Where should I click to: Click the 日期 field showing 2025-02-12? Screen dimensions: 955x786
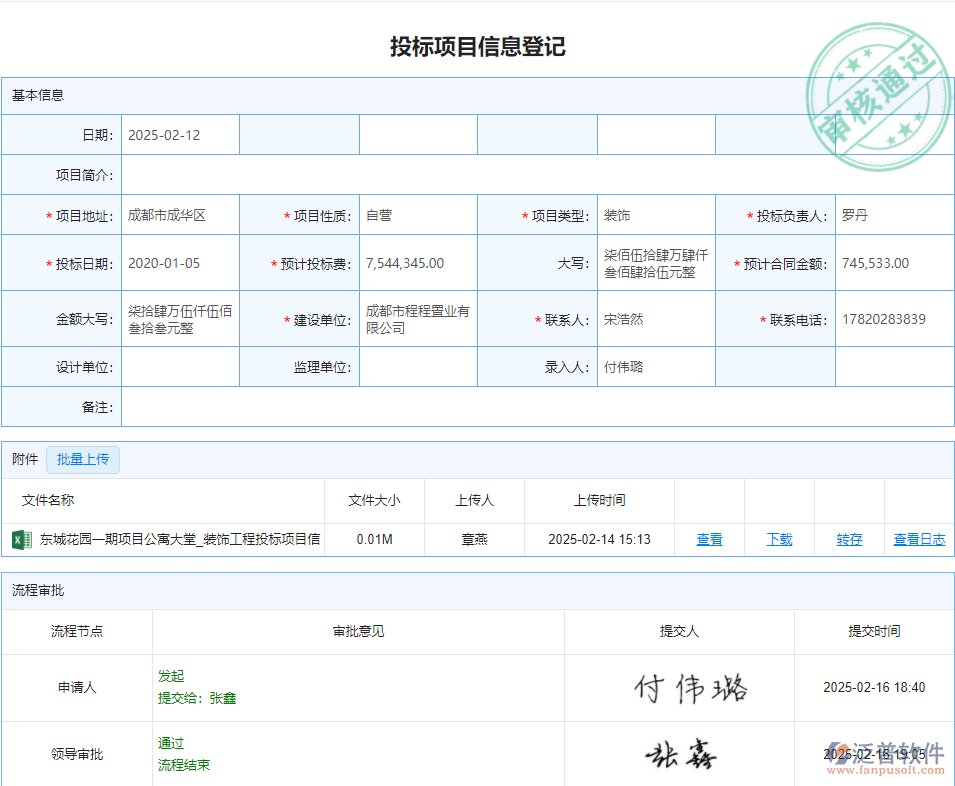tap(180, 134)
